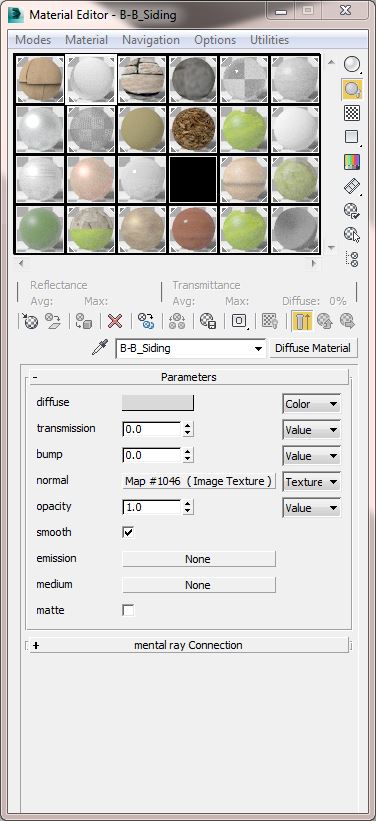Click the medium None map button
The height and width of the screenshot is (821, 376).
pos(198,585)
